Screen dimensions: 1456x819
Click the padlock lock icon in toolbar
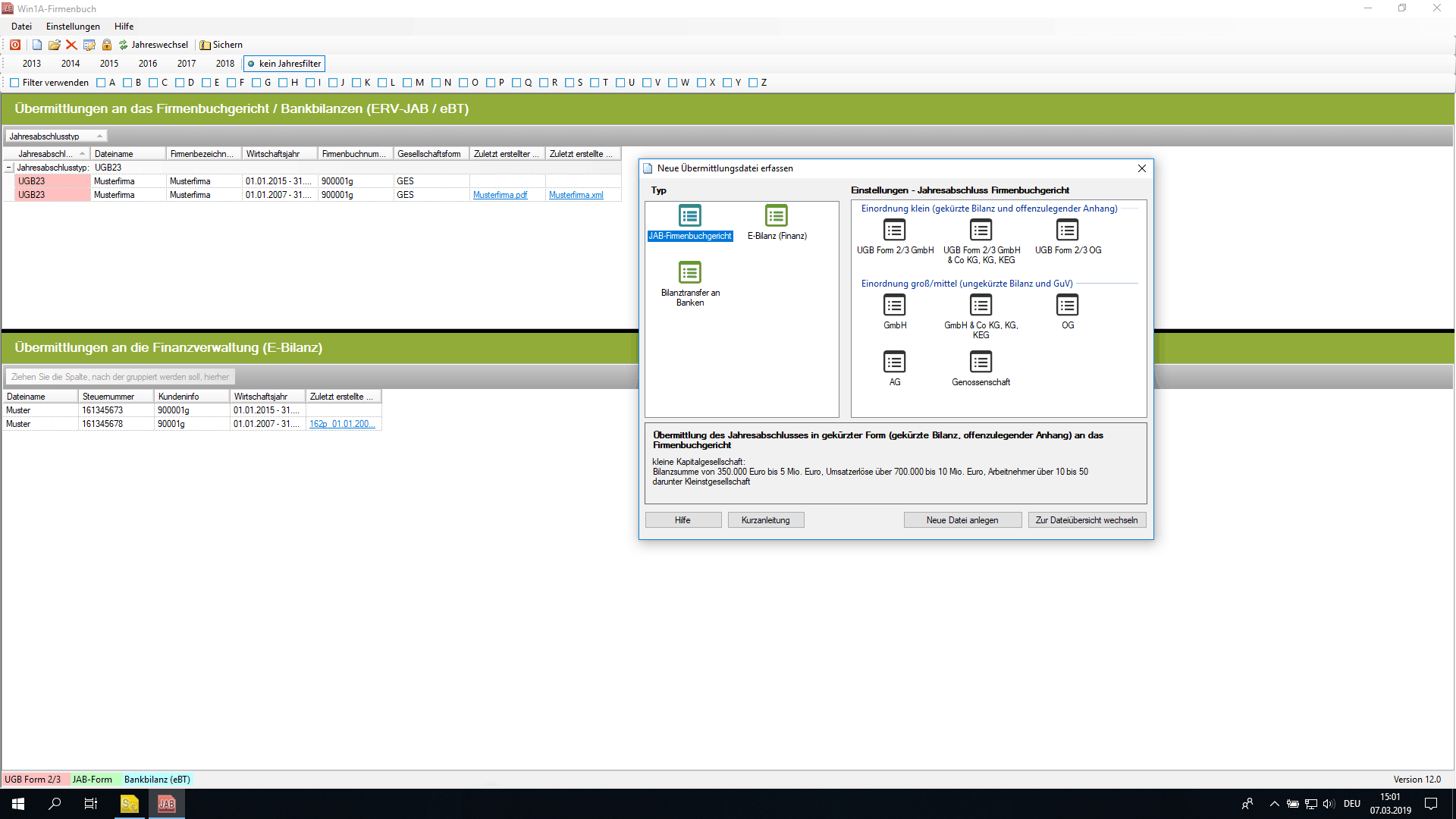pos(107,45)
